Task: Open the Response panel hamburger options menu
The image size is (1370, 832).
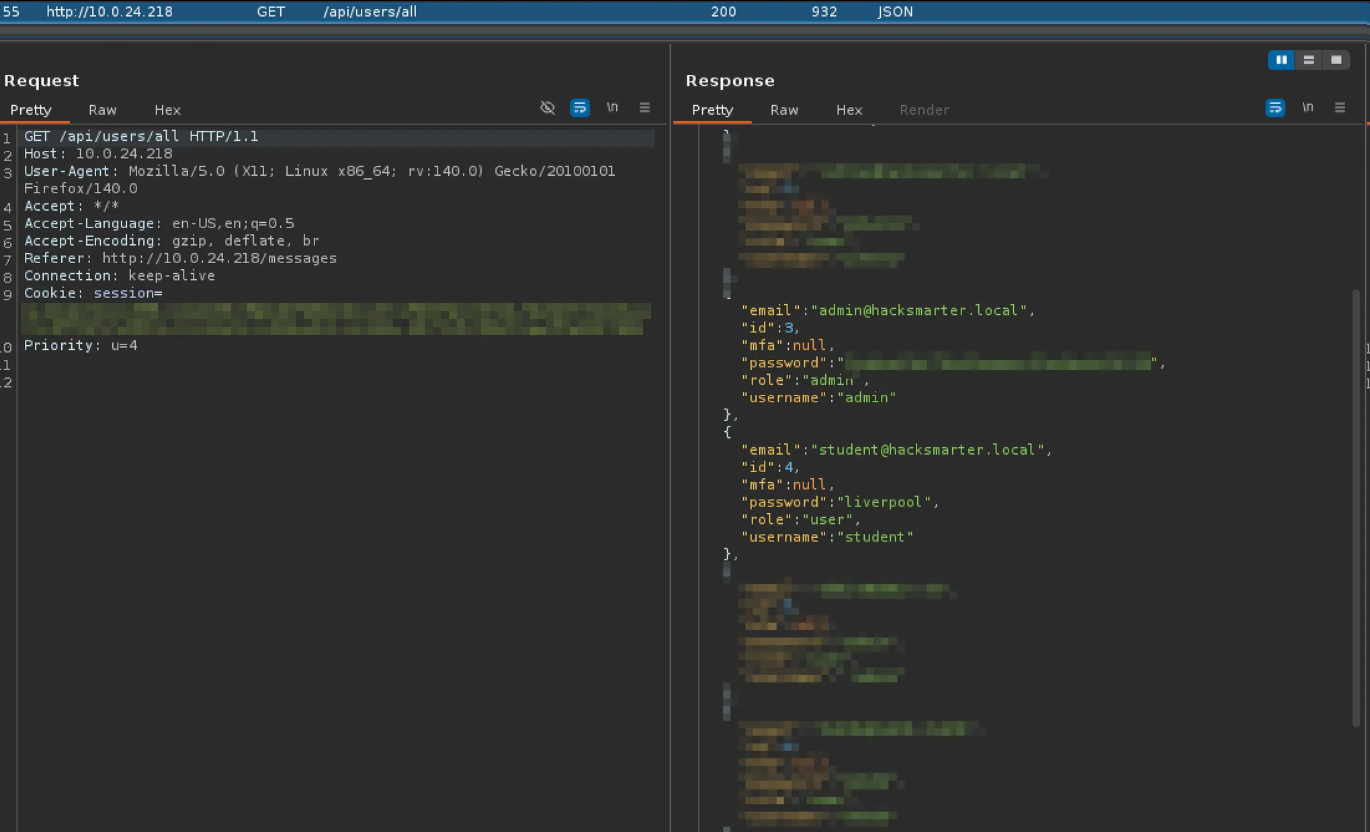Action: [x=1341, y=108]
